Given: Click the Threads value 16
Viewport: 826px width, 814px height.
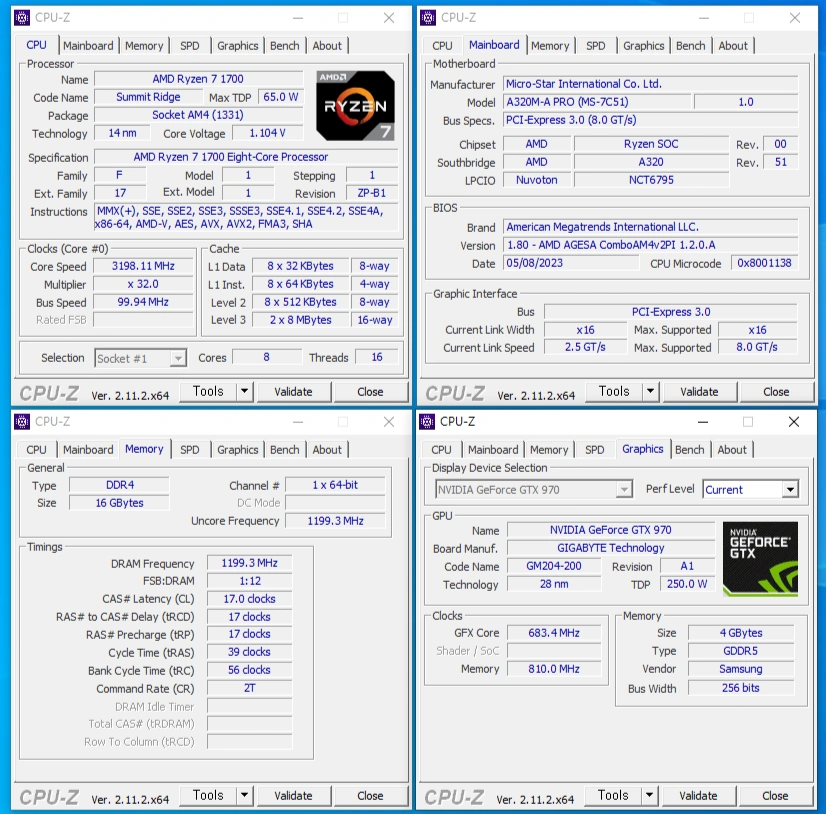Looking at the screenshot, I should [377, 357].
